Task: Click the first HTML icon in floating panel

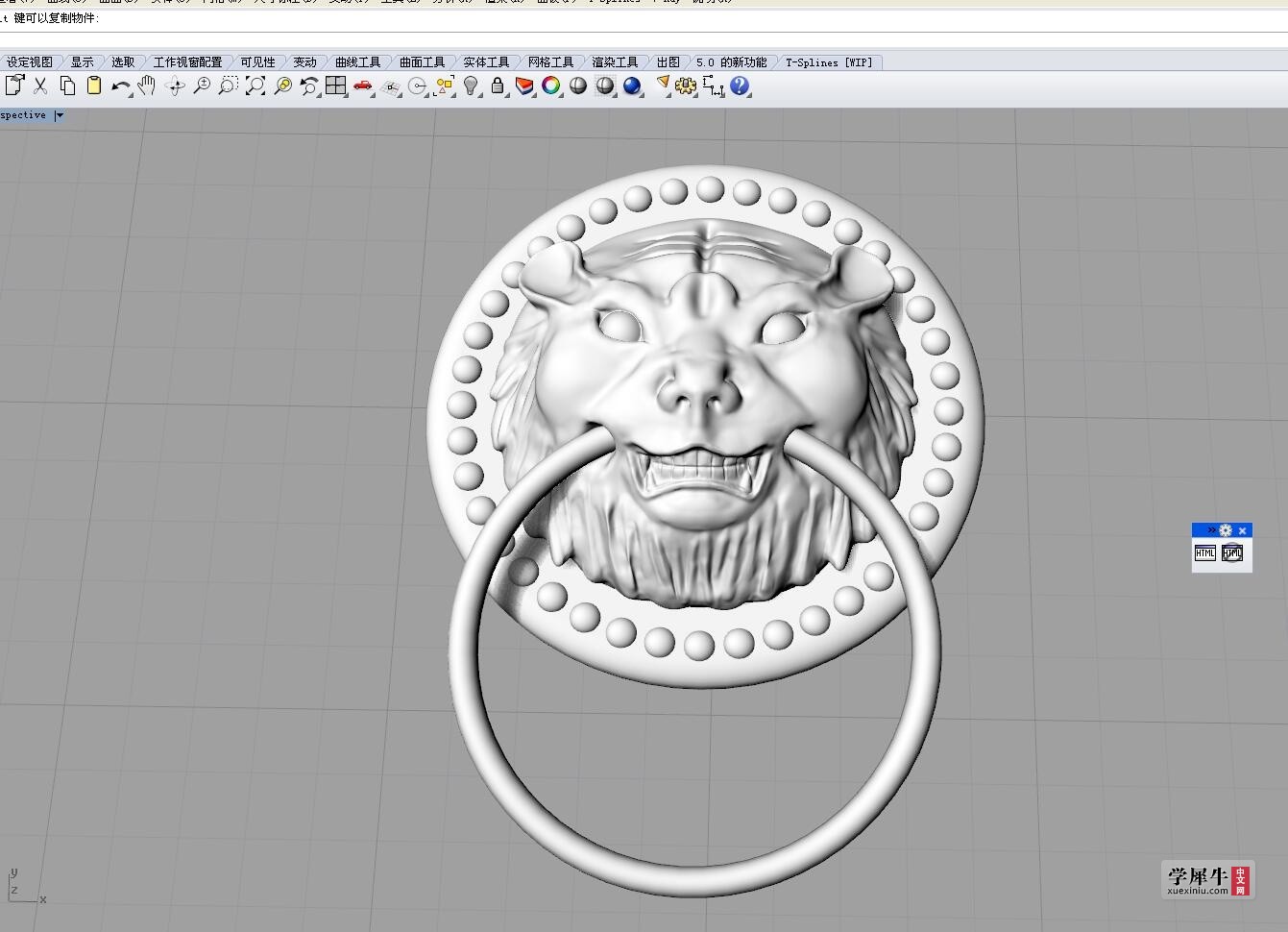Action: [x=1205, y=552]
